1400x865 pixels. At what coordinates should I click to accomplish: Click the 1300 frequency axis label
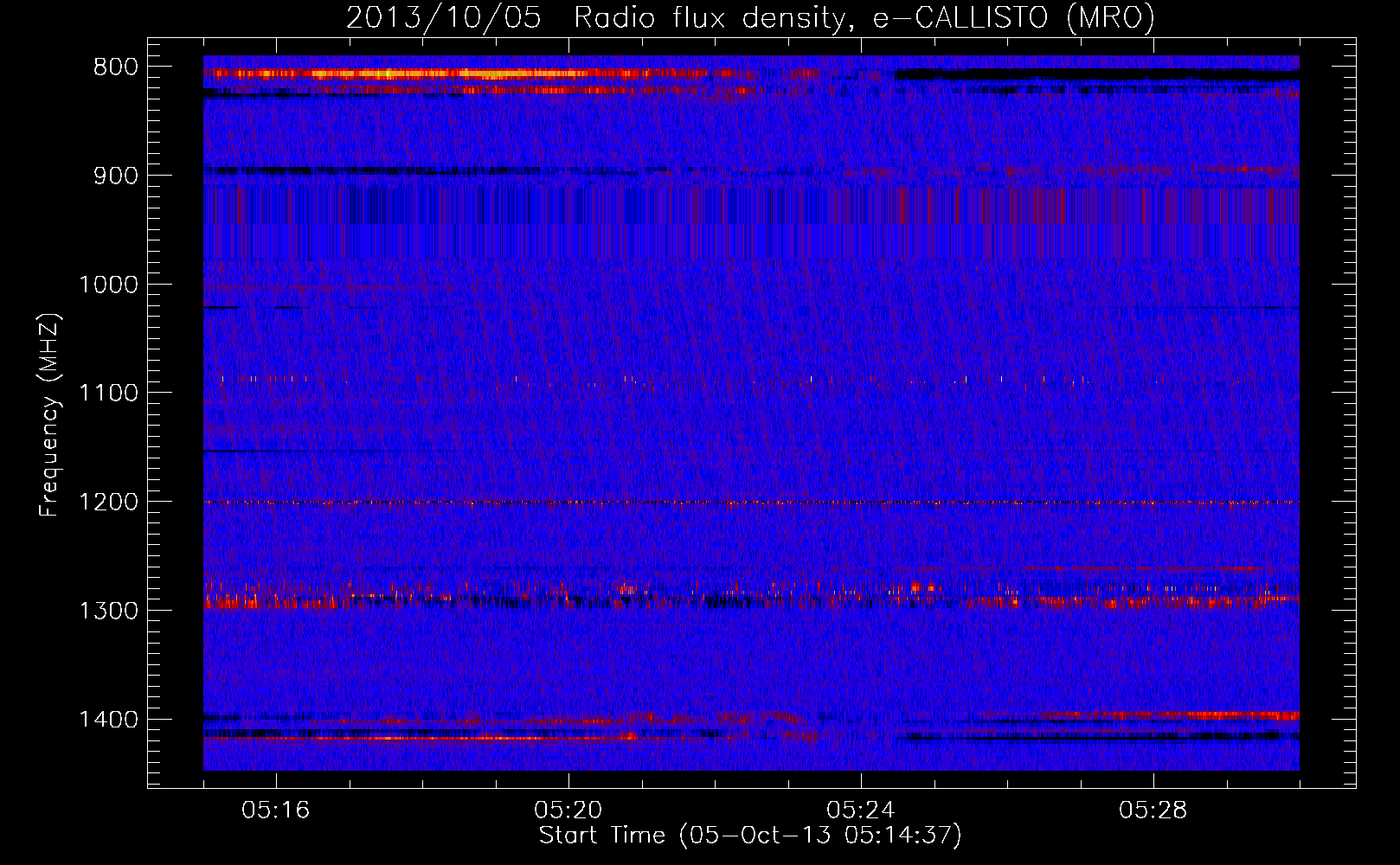pos(108,611)
